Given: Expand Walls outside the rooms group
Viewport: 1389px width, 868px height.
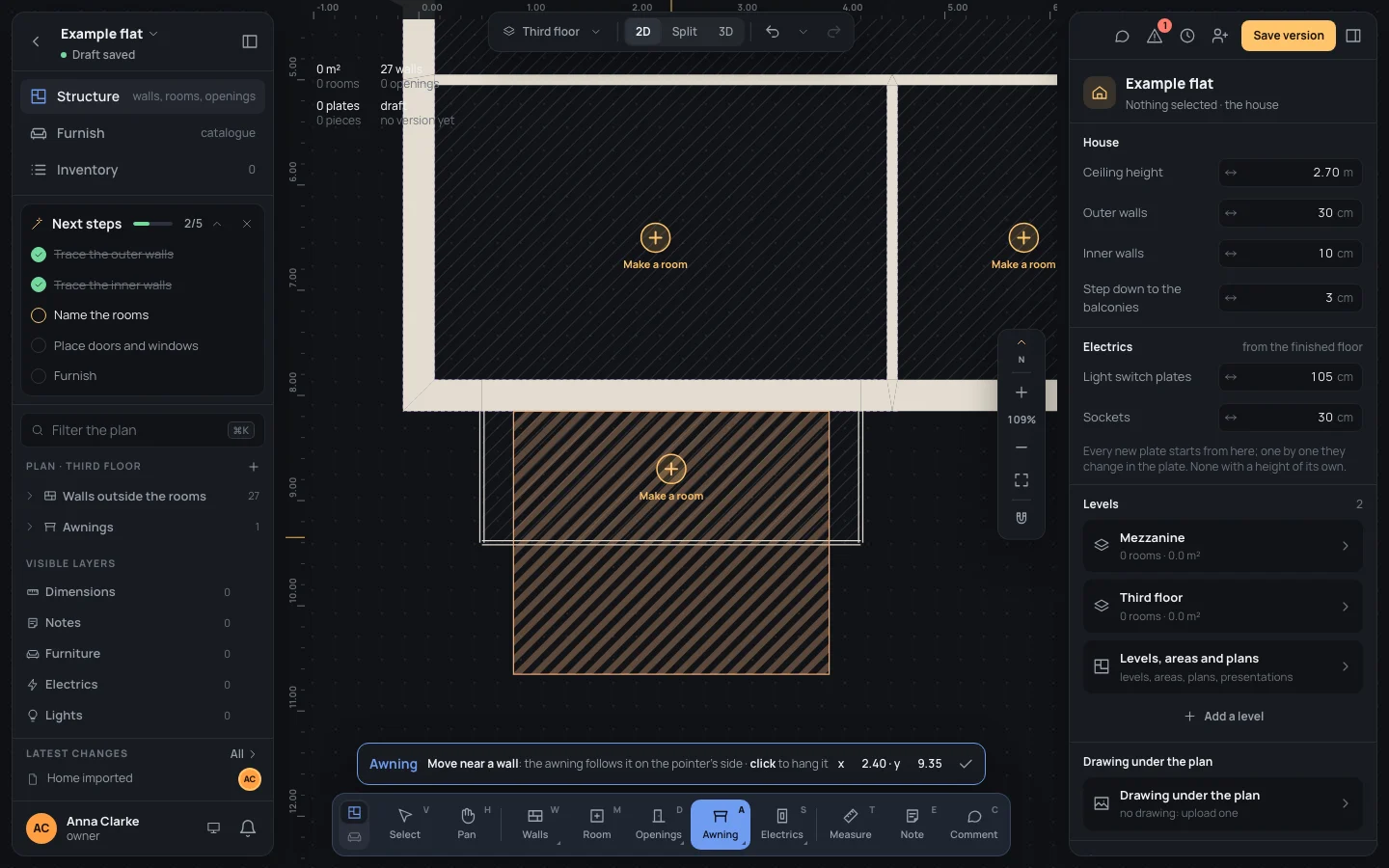Looking at the screenshot, I should 30,496.
